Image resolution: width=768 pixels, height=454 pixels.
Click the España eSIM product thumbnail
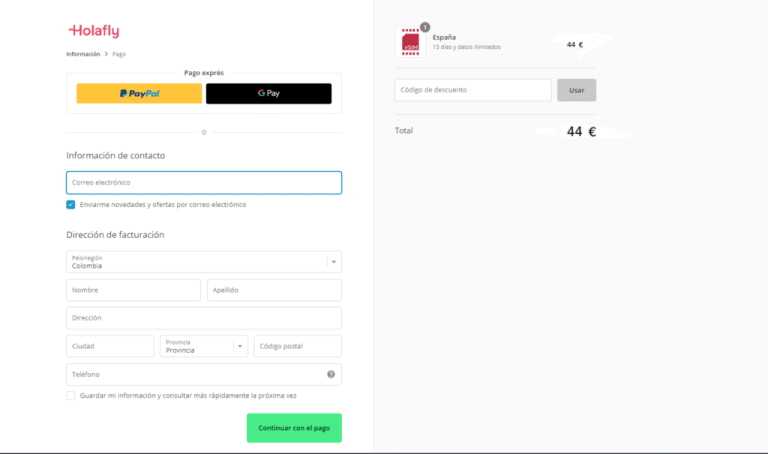pos(410,42)
